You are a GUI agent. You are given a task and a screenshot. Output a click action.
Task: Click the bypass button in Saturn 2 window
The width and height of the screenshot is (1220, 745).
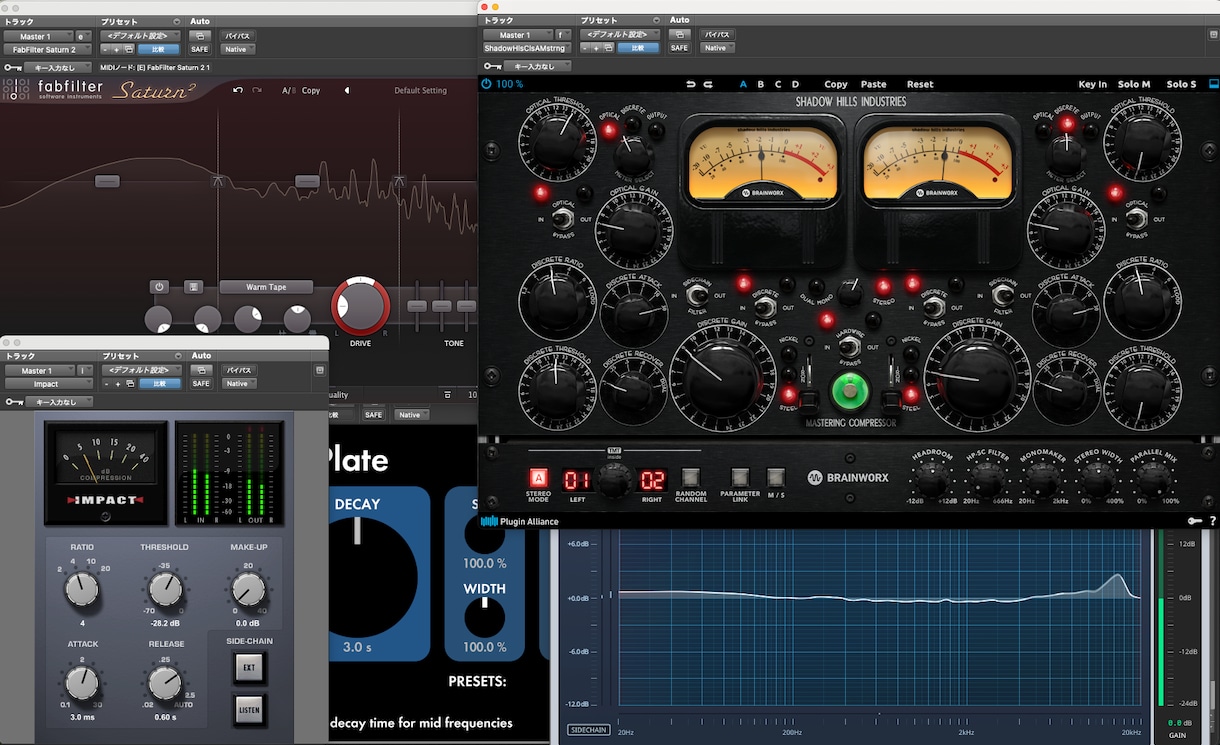tap(238, 35)
